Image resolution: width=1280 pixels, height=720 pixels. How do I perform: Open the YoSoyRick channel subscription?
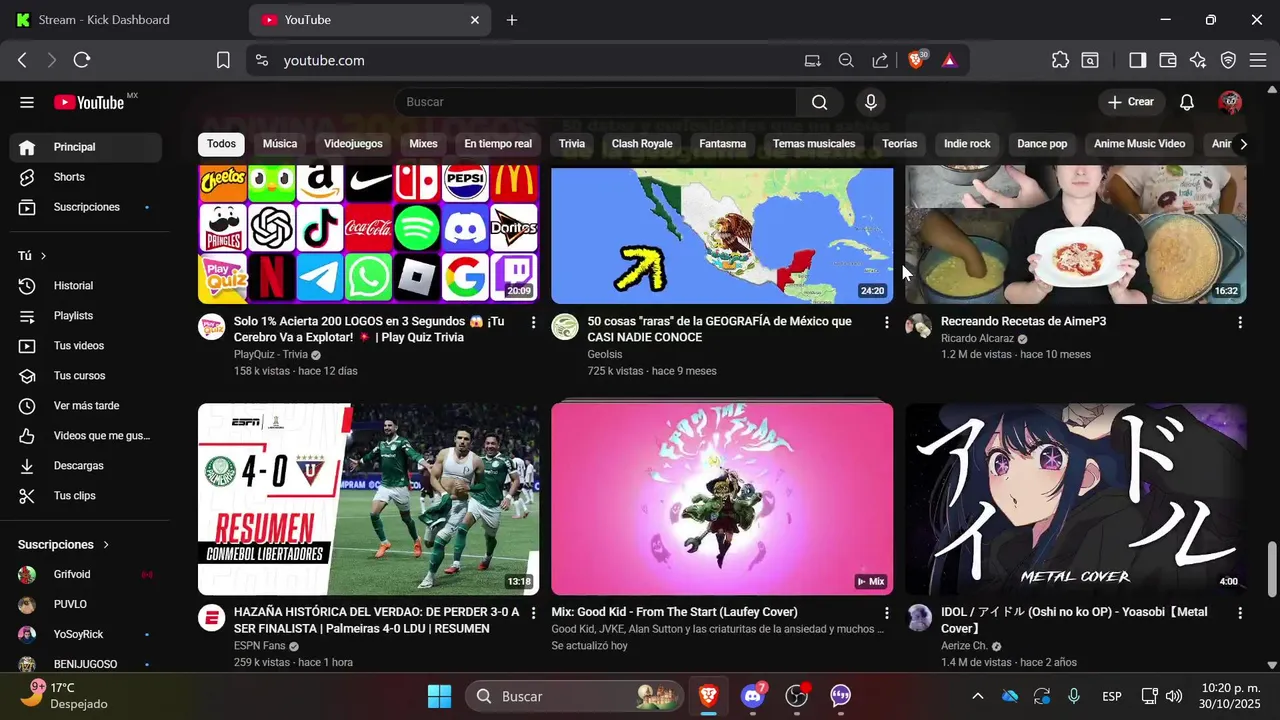(x=86, y=635)
